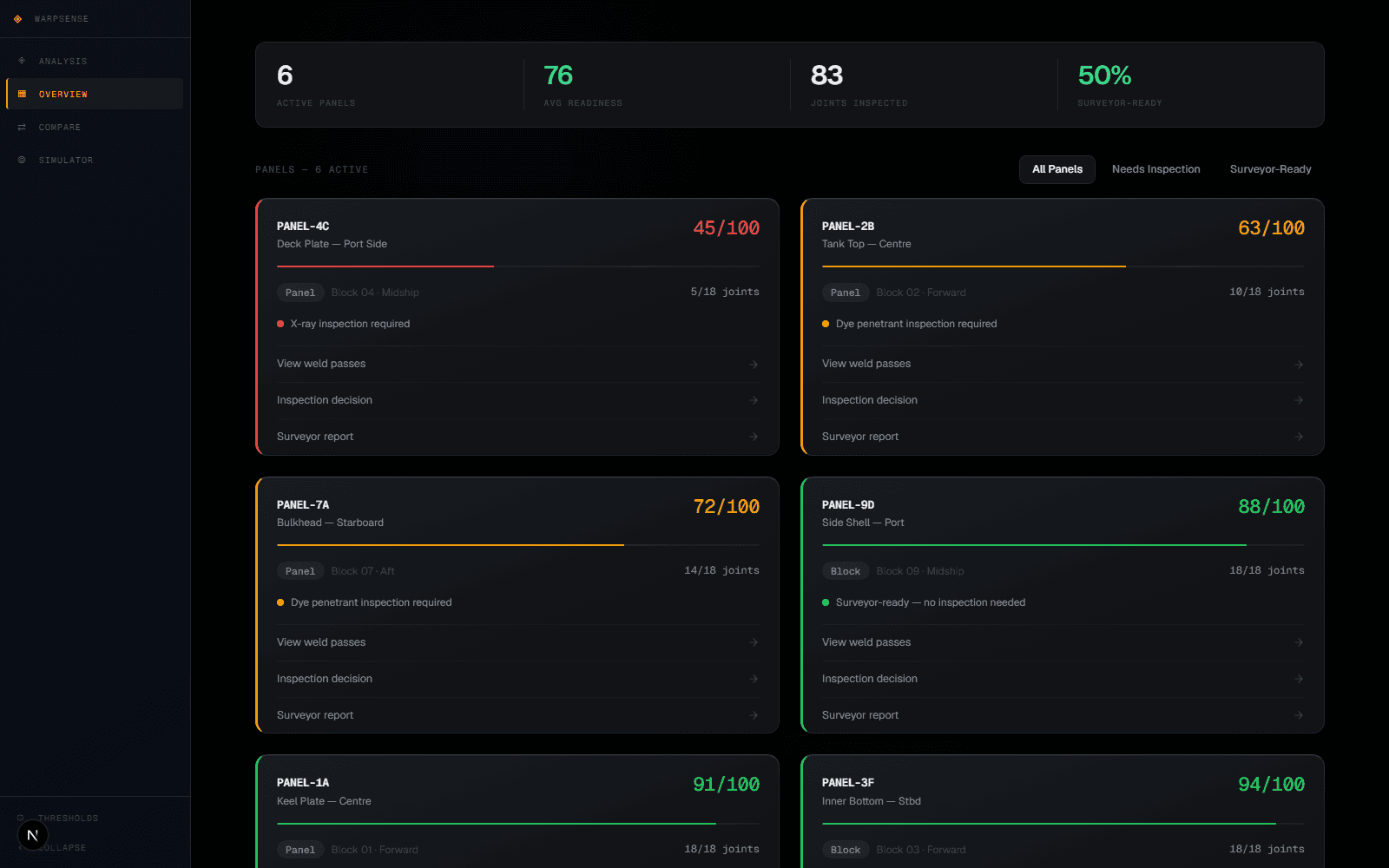Click the 63/100 score on PANEL-2B
Image resolution: width=1389 pixels, height=868 pixels.
pyautogui.click(x=1271, y=228)
